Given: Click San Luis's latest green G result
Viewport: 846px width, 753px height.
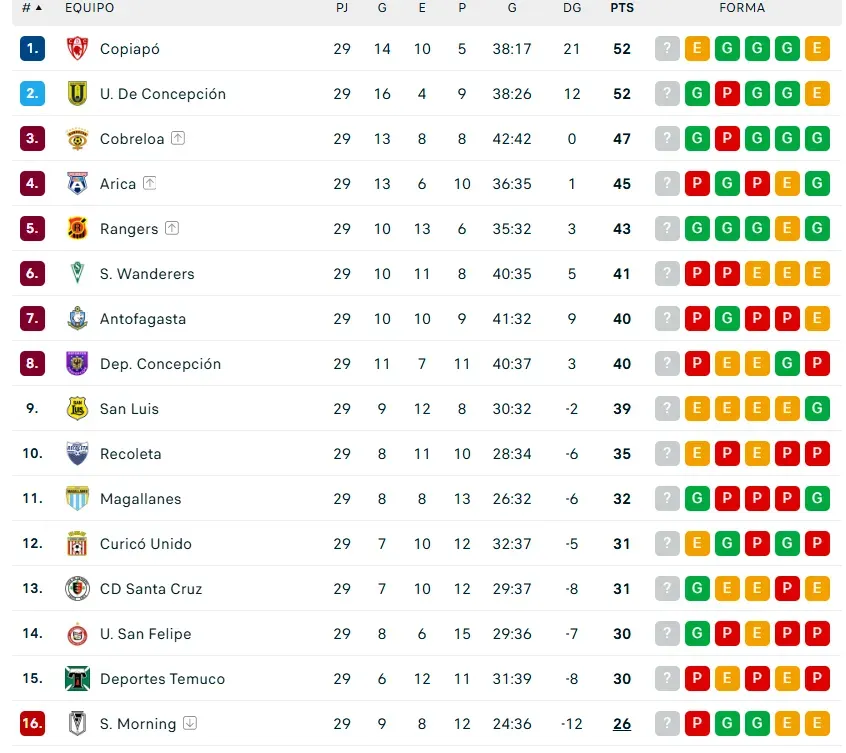Looking at the screenshot, I should click(817, 409).
